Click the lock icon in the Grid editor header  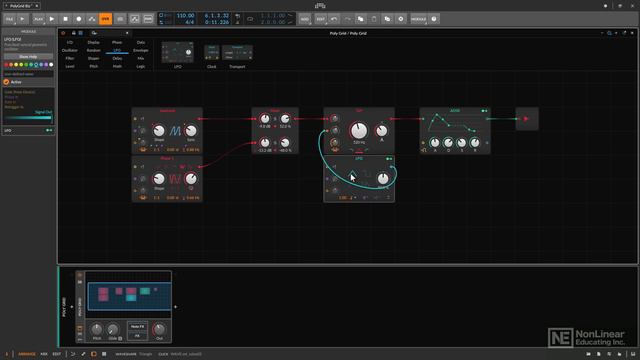click(x=73, y=33)
